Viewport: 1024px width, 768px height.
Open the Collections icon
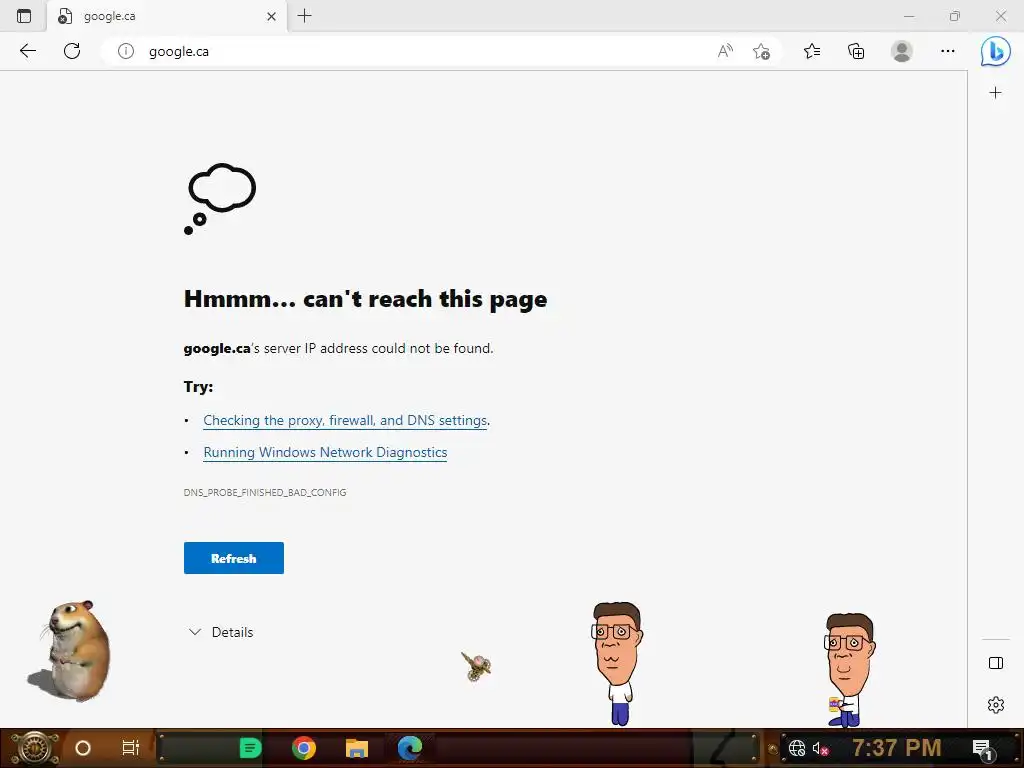point(856,51)
